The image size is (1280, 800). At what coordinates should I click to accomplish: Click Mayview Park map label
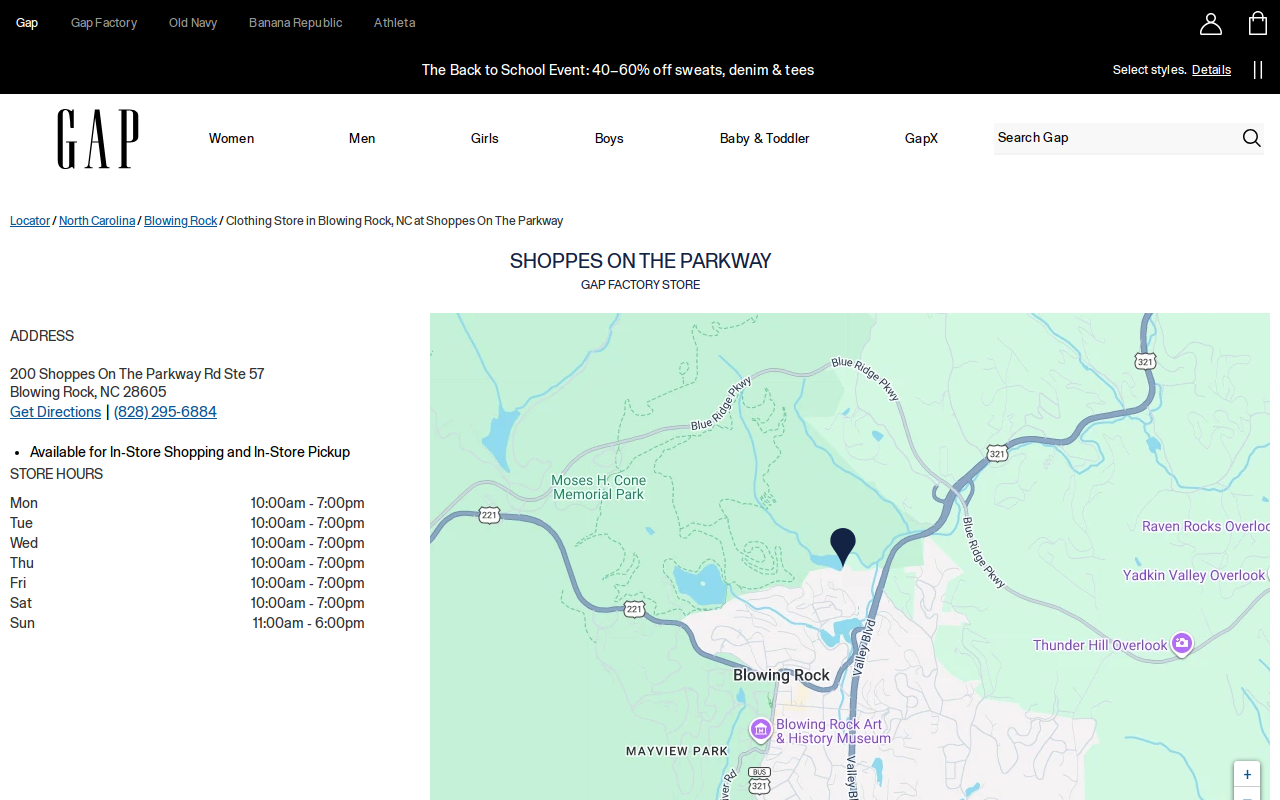click(x=677, y=751)
